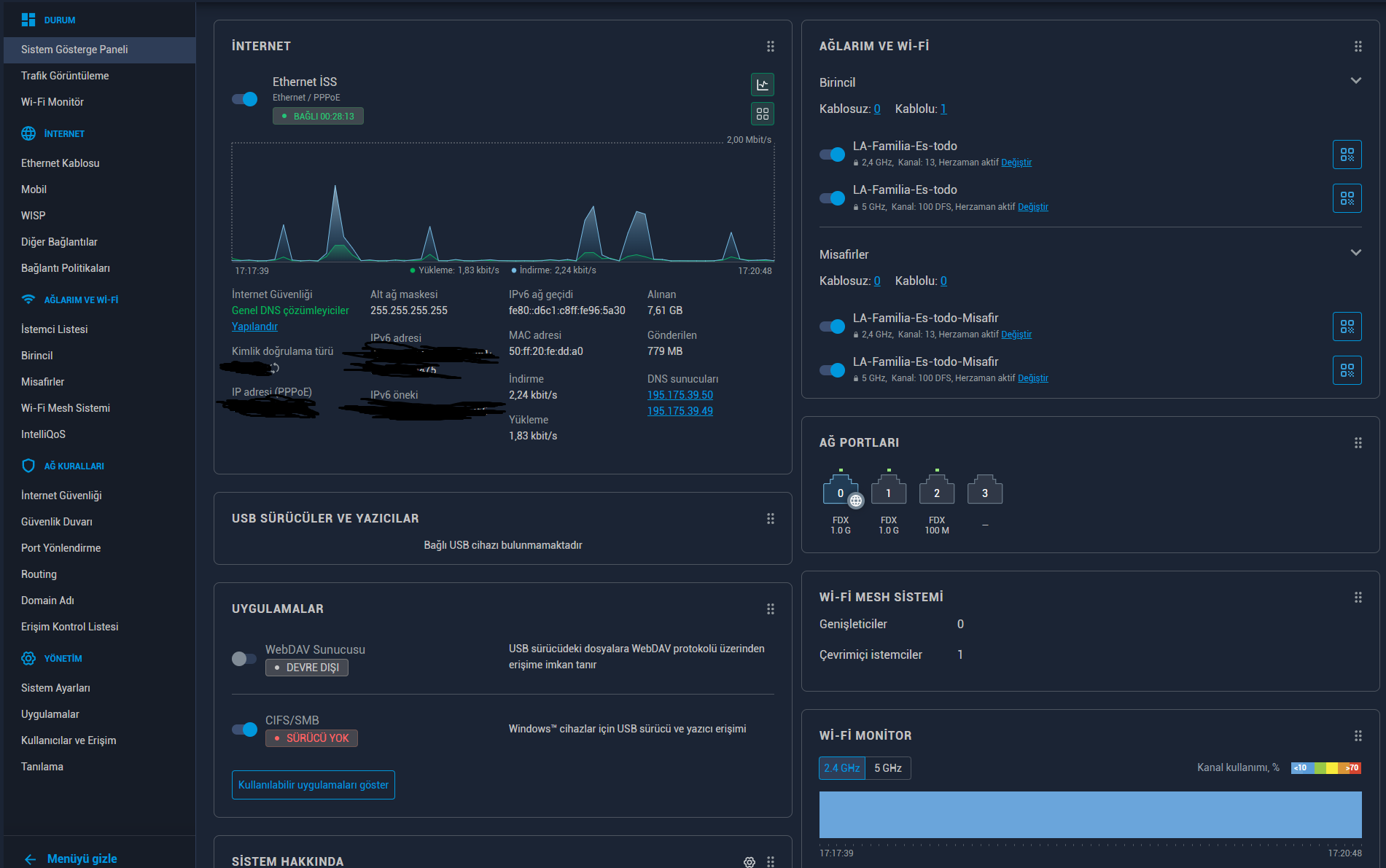Screen dimensions: 1386x868
Task: Show QR code for LA-Familia-Es-todo 2,4 GHz
Action: pos(1347,155)
